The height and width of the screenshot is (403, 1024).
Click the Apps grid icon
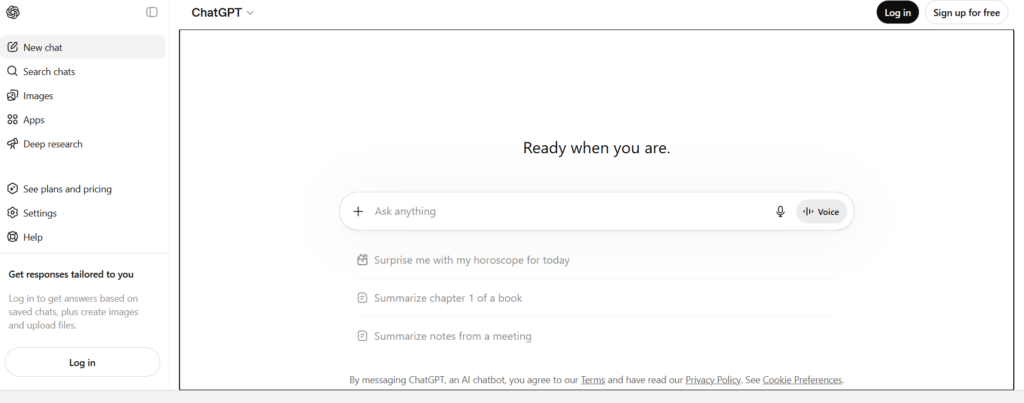click(12, 120)
